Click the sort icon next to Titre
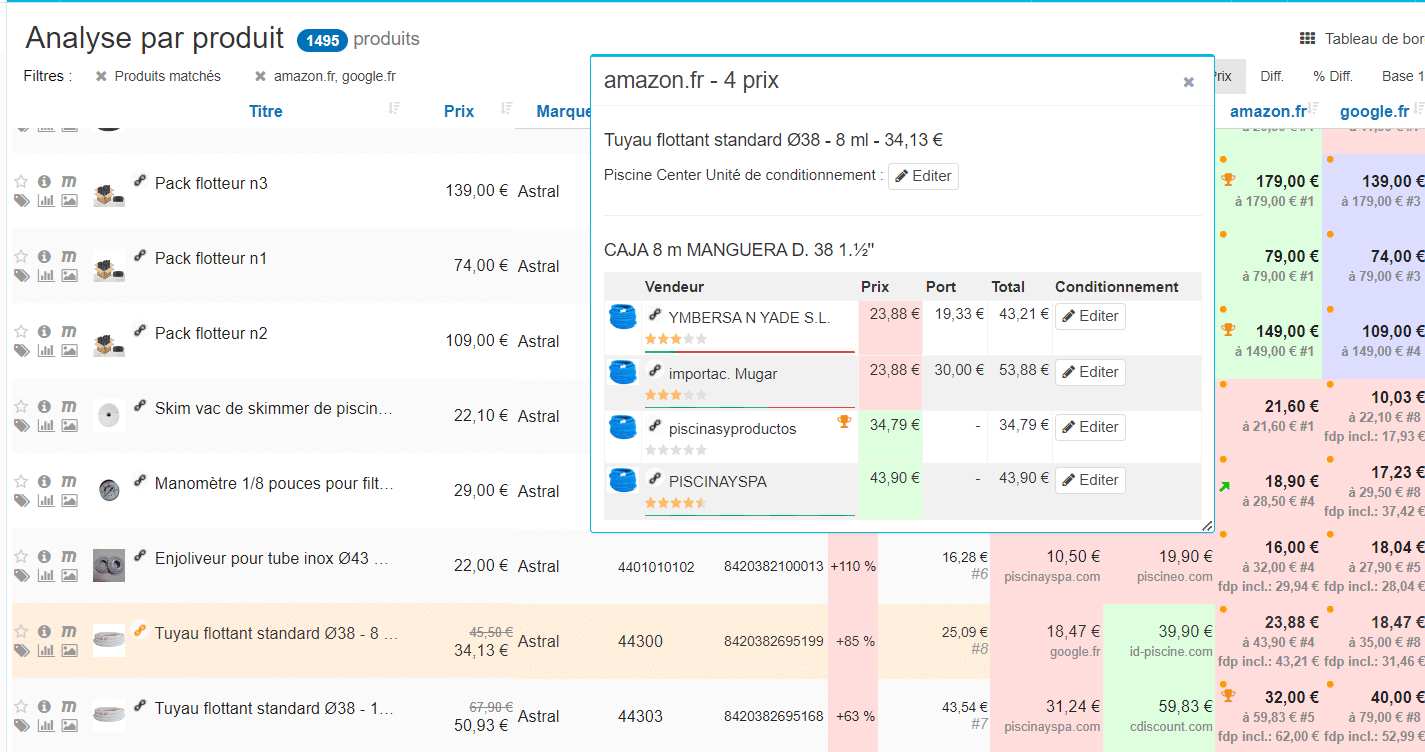Viewport: 1425px width, 752px height. pos(394,109)
